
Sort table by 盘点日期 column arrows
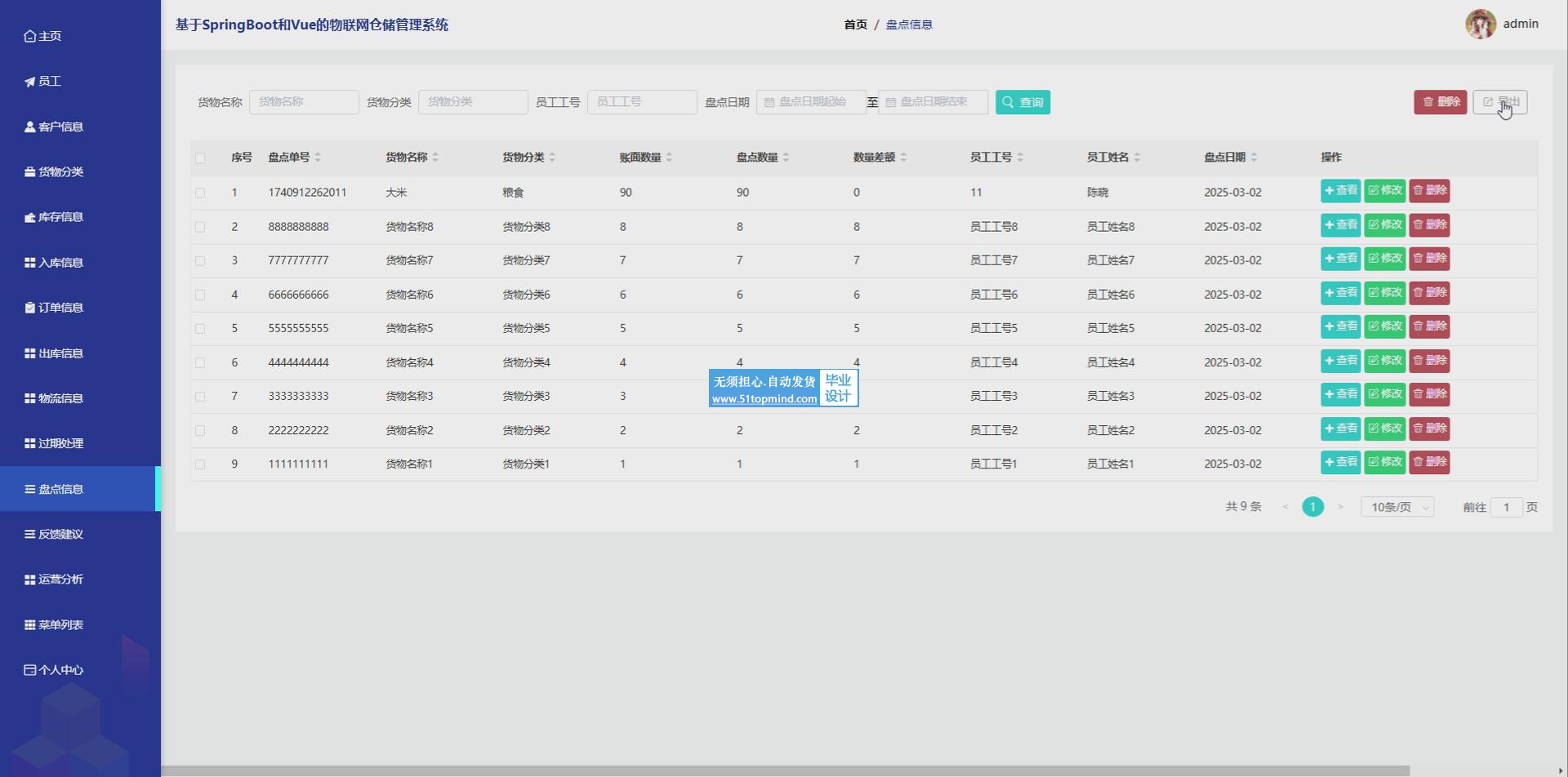pyautogui.click(x=1254, y=158)
